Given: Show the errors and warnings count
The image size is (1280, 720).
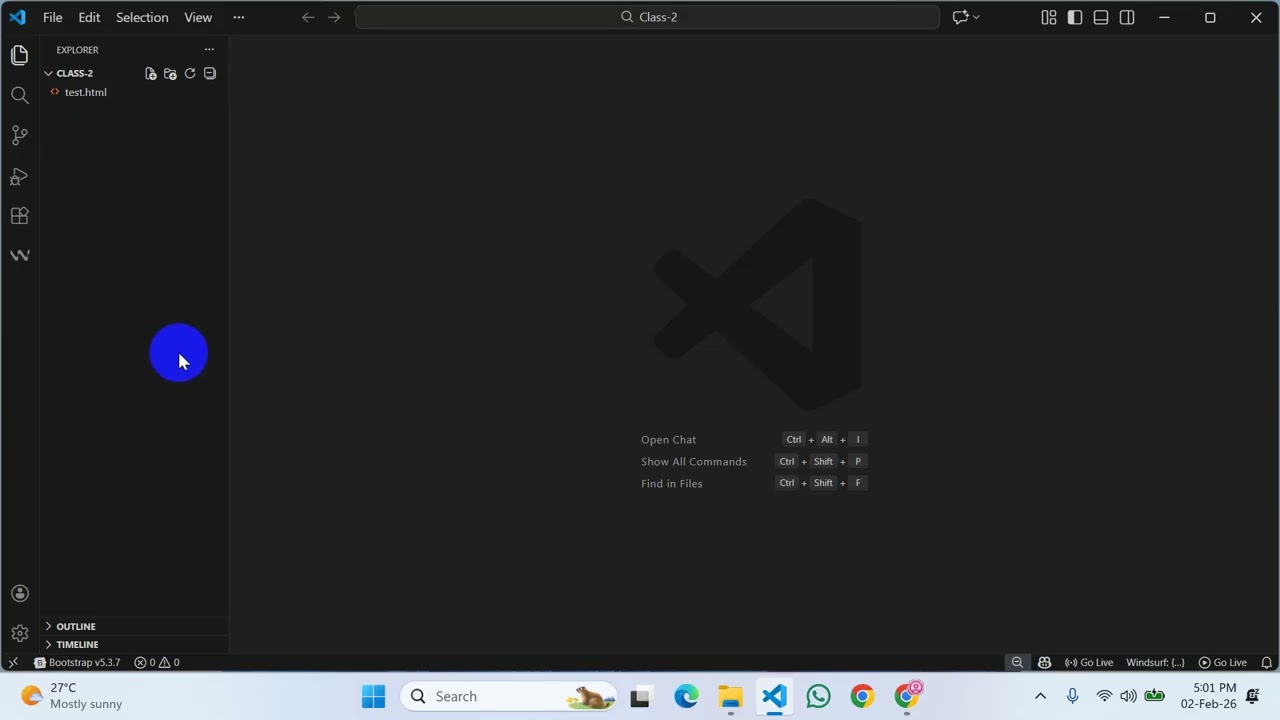Looking at the screenshot, I should 157,662.
